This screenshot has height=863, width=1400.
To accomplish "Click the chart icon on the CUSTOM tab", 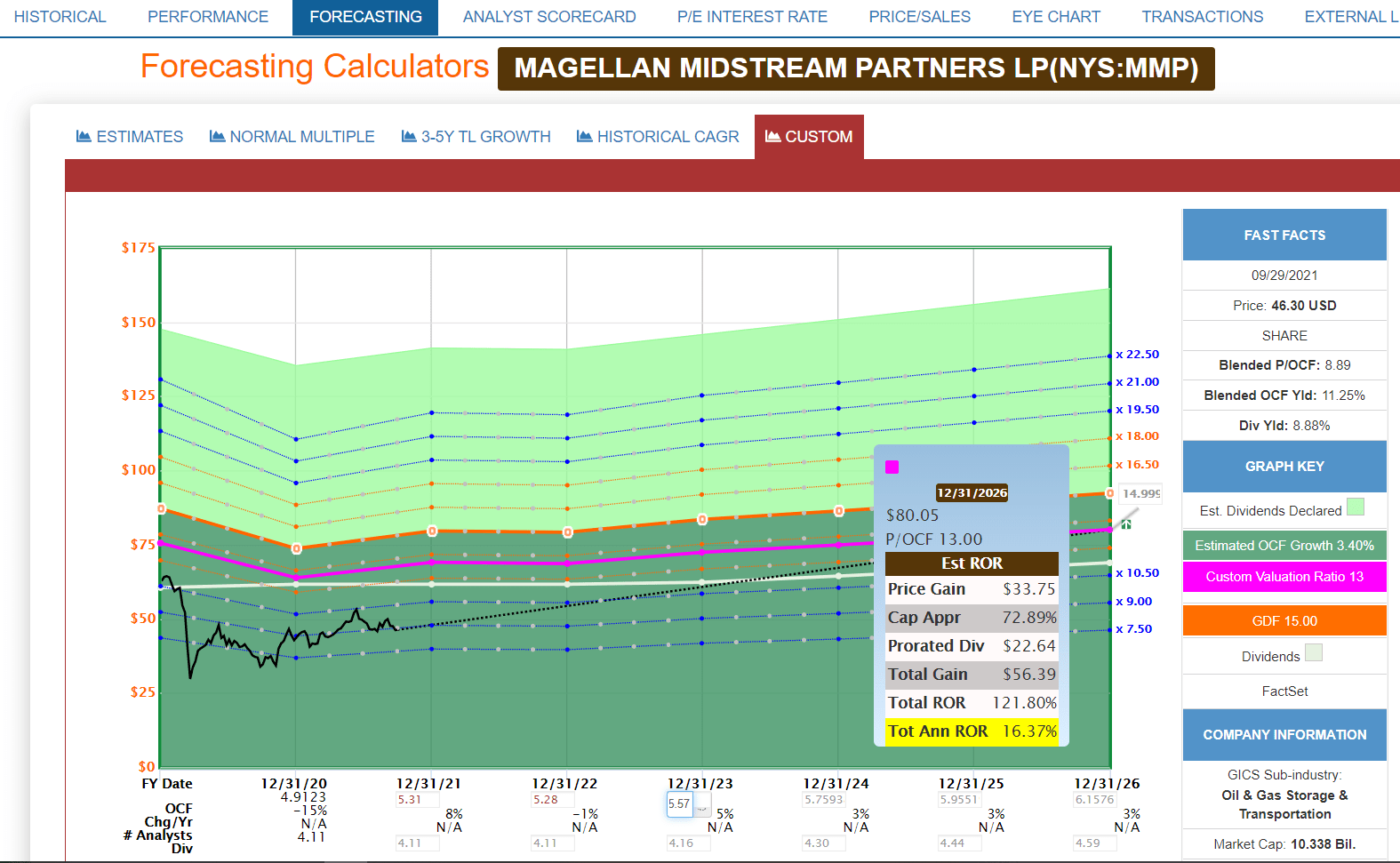I will pos(773,136).
